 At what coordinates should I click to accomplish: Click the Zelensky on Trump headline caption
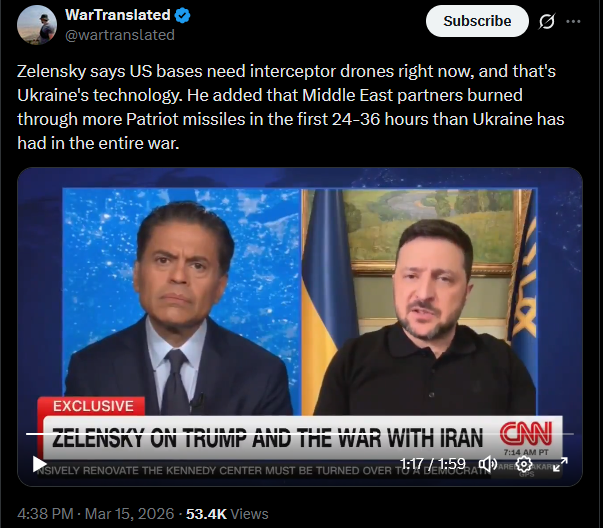tap(267, 438)
